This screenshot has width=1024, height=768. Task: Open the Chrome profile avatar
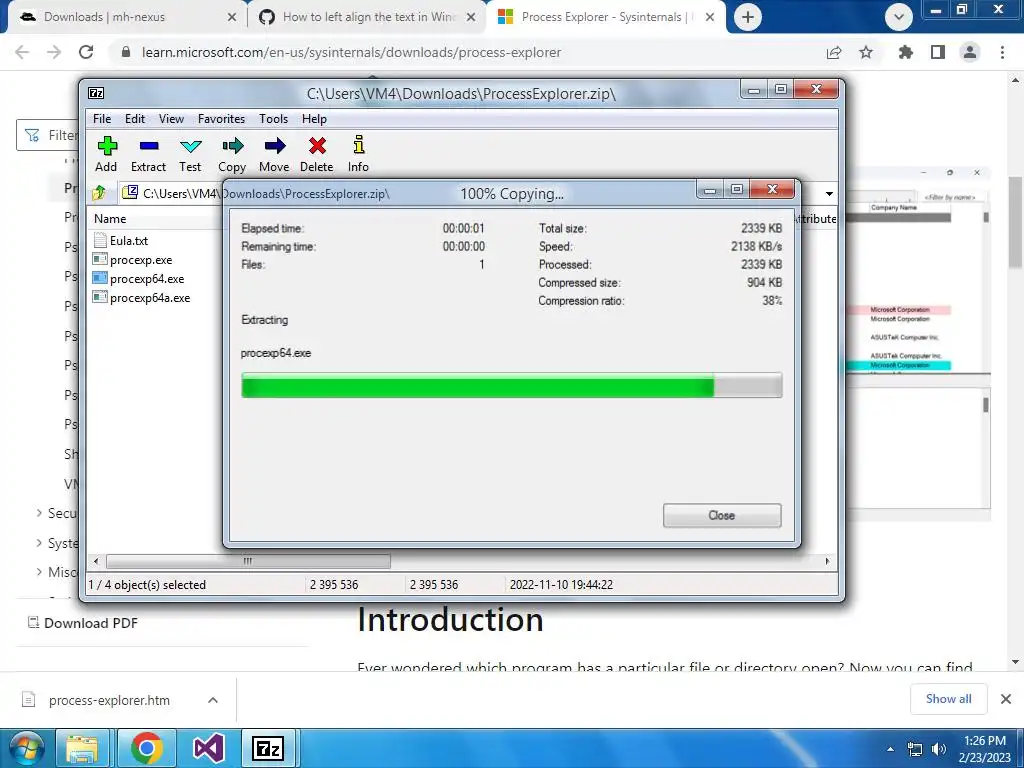point(970,52)
